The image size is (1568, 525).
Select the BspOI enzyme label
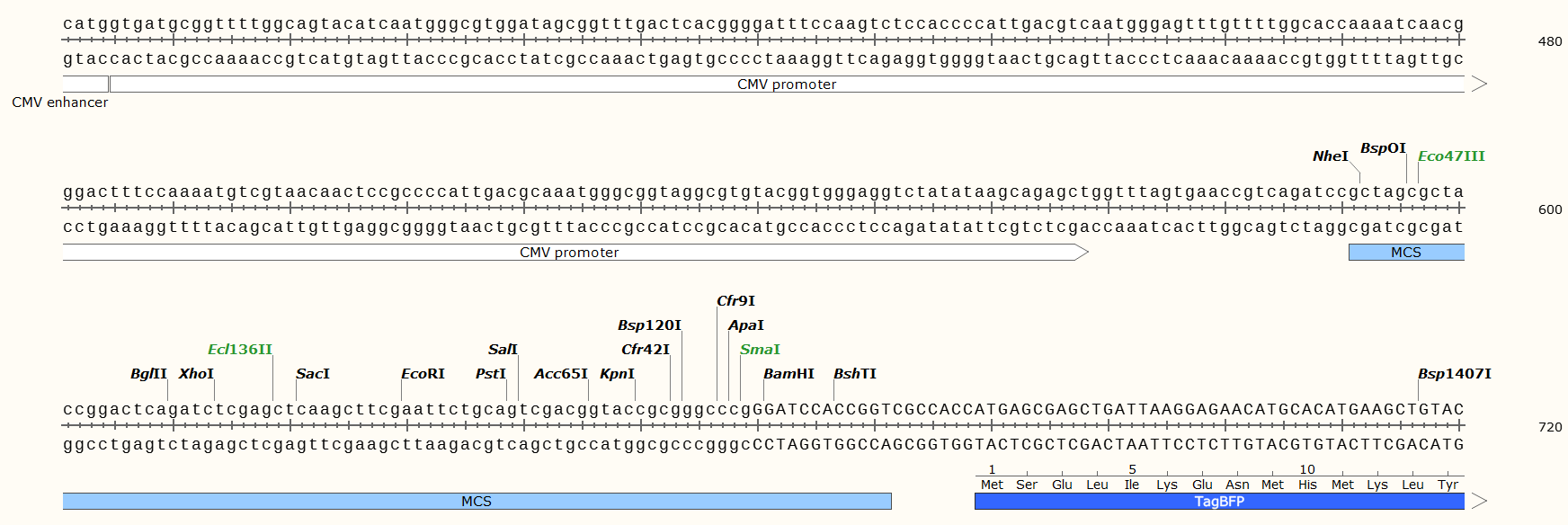1382,148
